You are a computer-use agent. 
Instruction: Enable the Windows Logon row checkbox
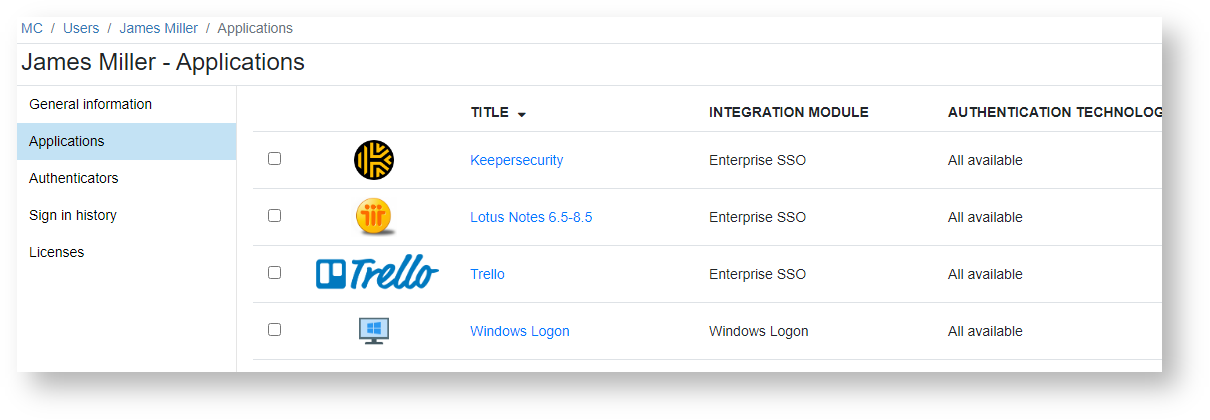(x=275, y=330)
